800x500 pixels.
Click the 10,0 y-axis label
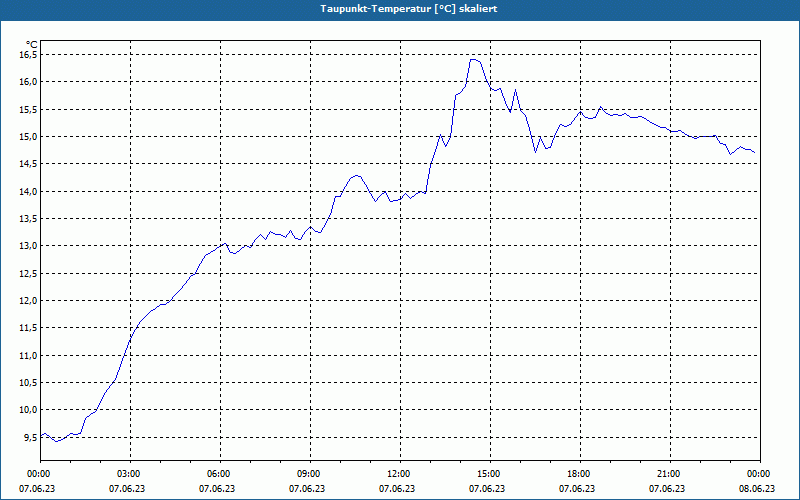point(29,410)
